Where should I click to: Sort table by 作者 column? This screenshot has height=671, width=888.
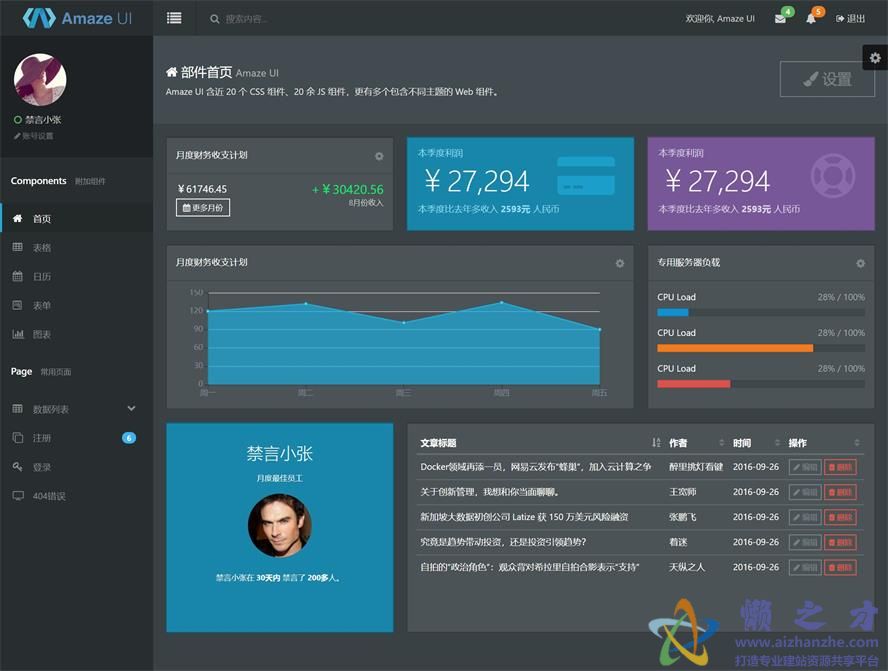(x=721, y=443)
